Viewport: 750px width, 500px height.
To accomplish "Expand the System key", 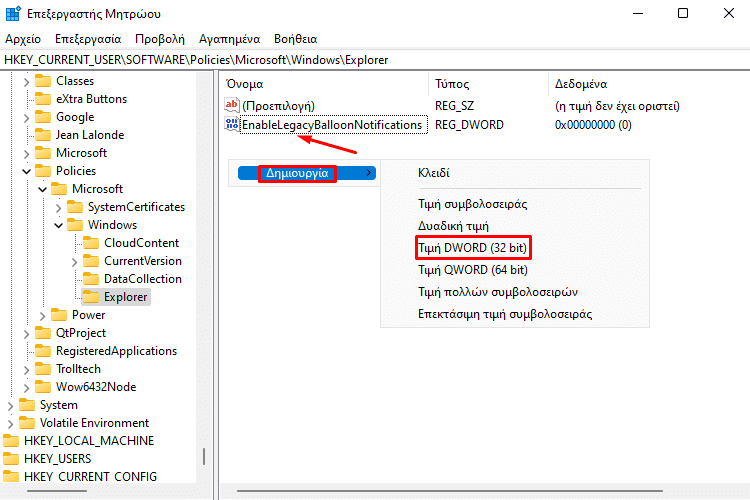I will click(11, 406).
